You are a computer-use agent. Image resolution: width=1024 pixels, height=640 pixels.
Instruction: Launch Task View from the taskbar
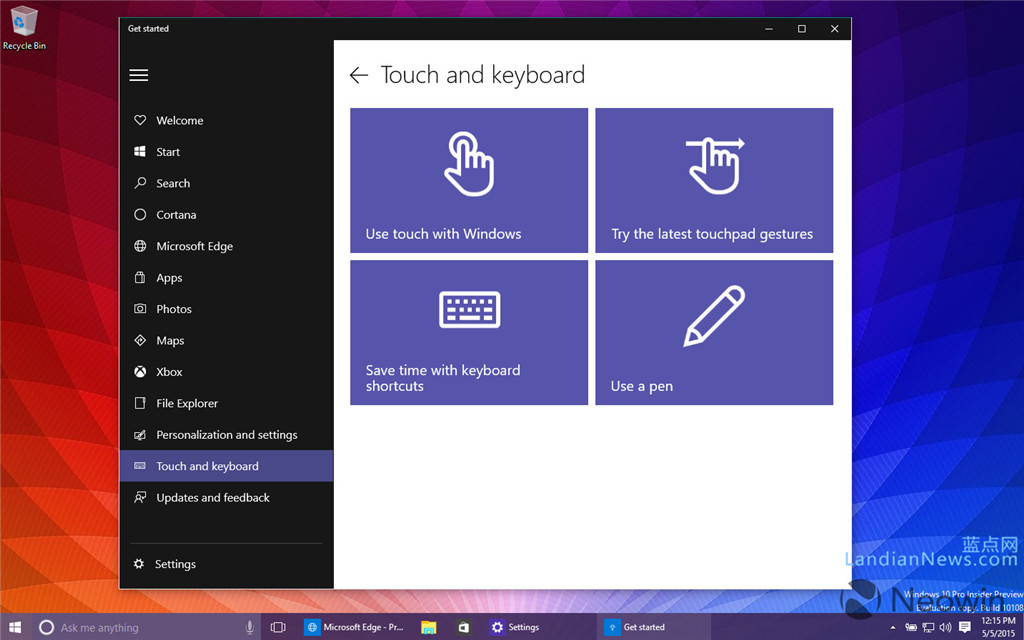[277, 627]
